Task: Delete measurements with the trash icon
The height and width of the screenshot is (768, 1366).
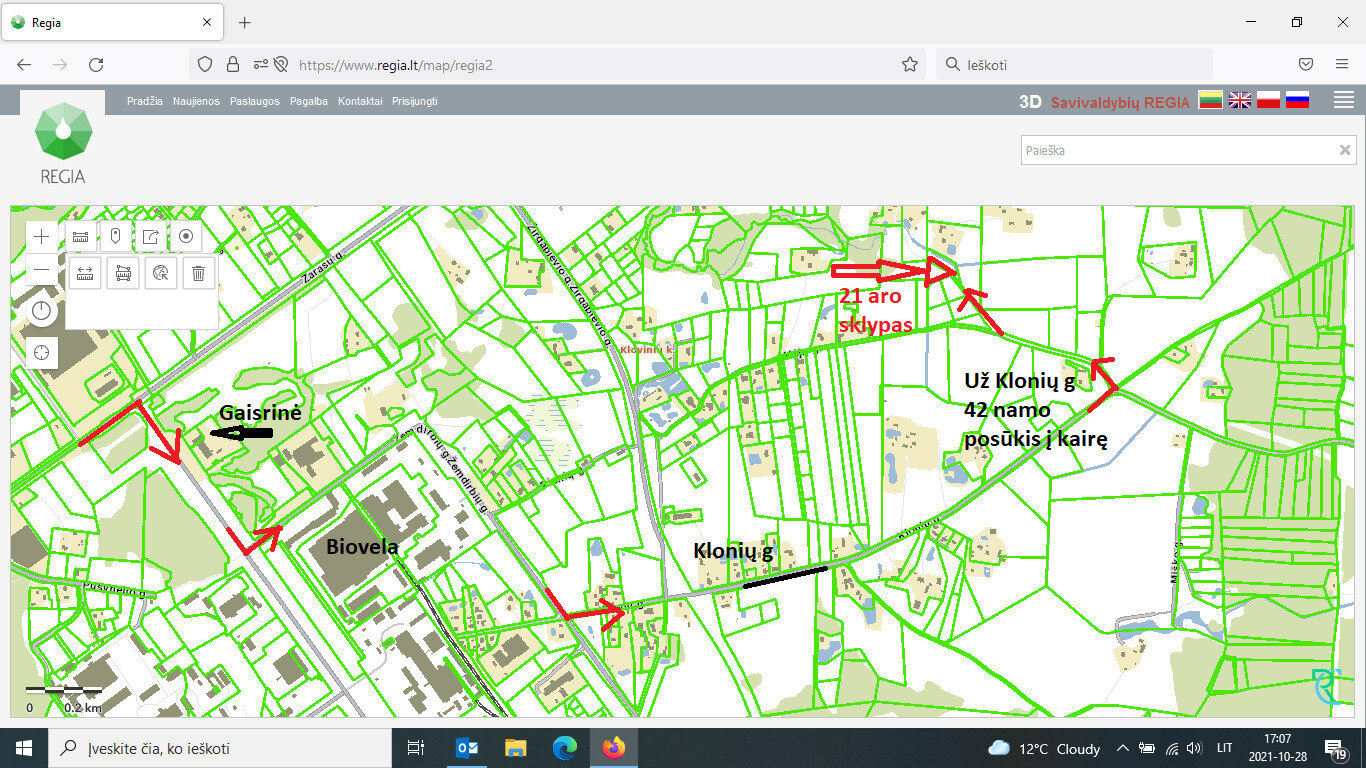Action: pos(199,273)
